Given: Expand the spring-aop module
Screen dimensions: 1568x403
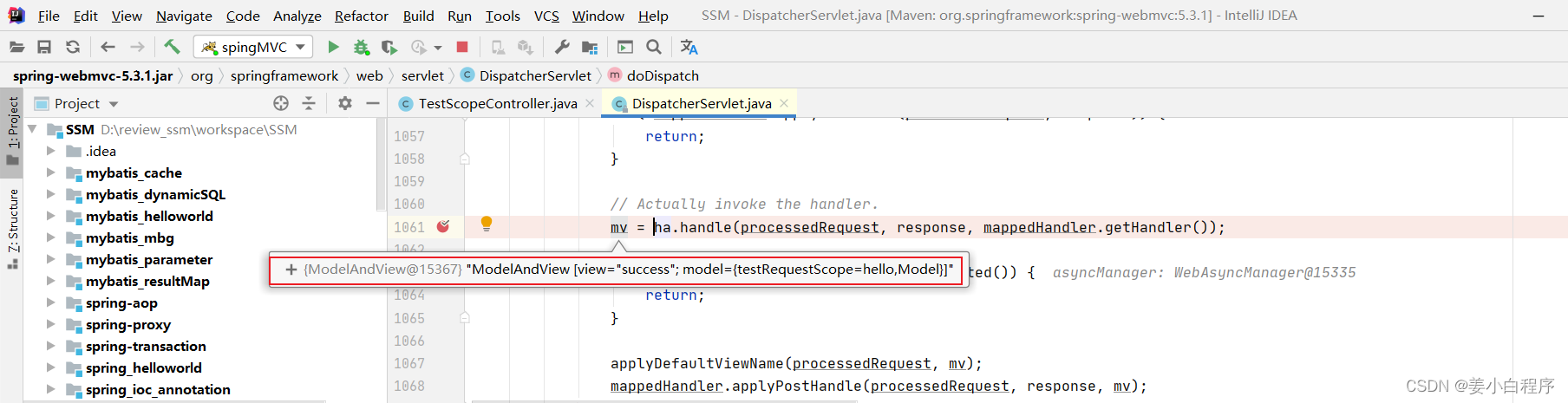Looking at the screenshot, I should pyautogui.click(x=50, y=302).
